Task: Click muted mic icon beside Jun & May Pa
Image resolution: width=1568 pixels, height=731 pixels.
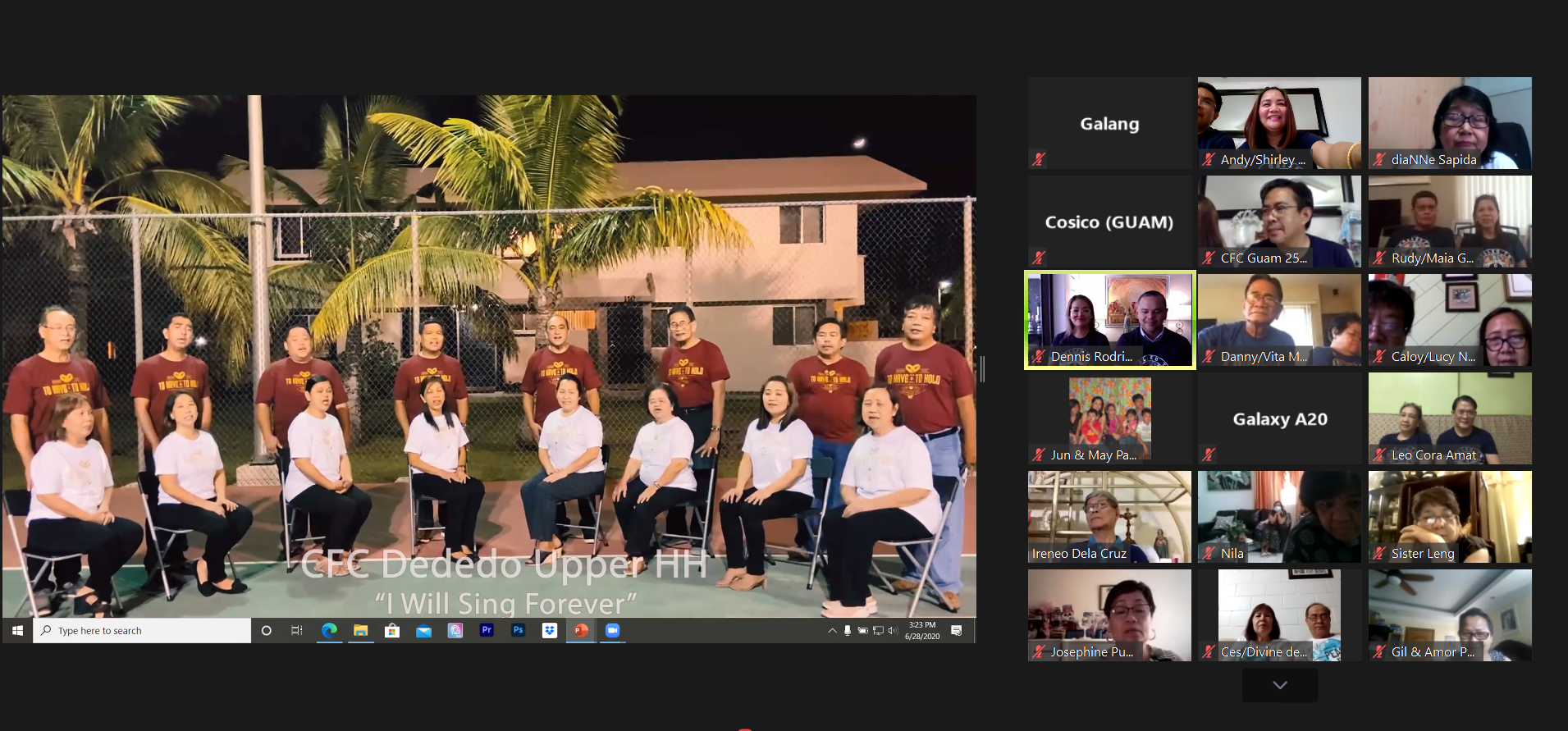Action: (x=1039, y=455)
